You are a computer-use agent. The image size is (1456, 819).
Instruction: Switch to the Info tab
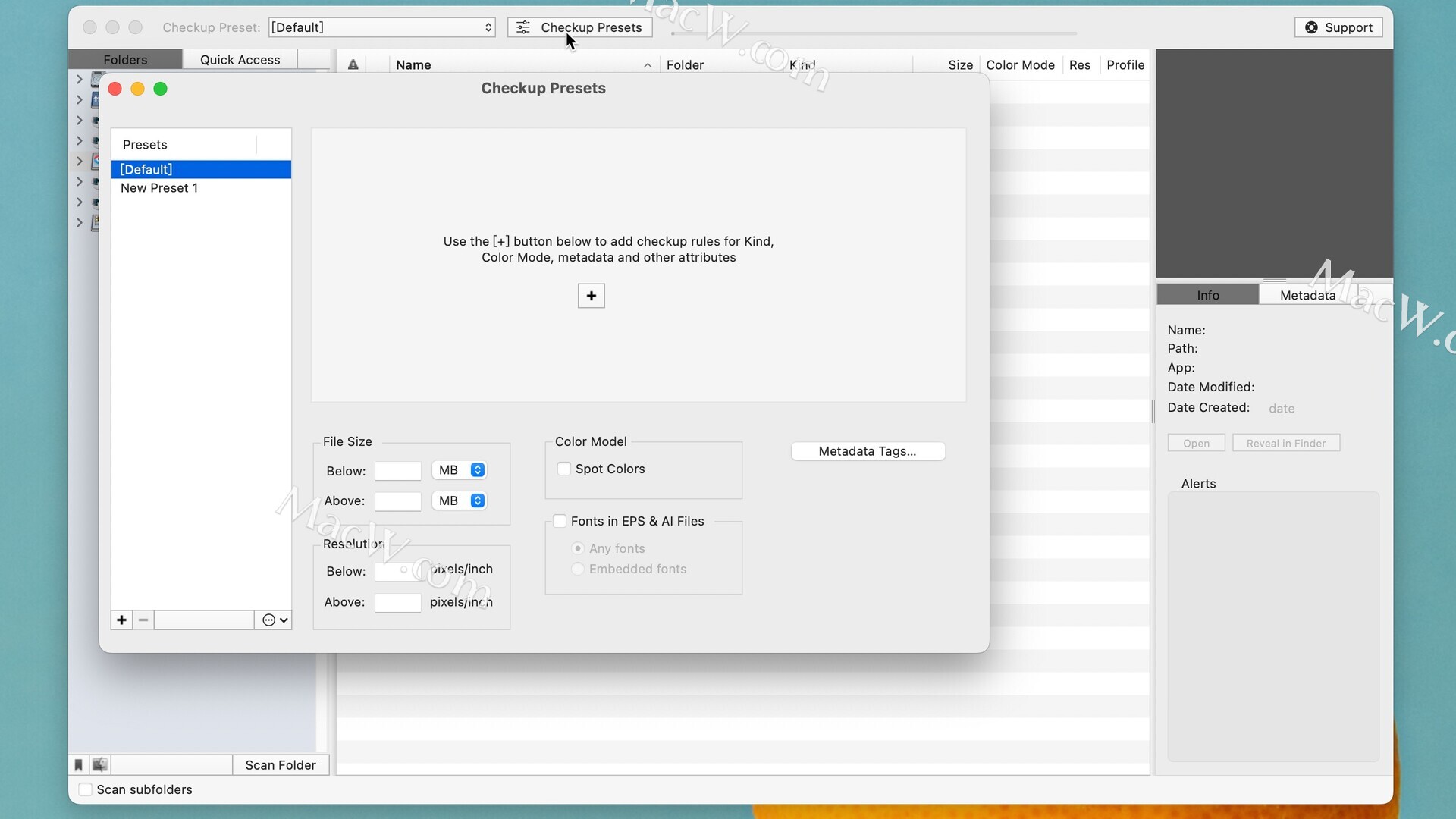point(1208,295)
